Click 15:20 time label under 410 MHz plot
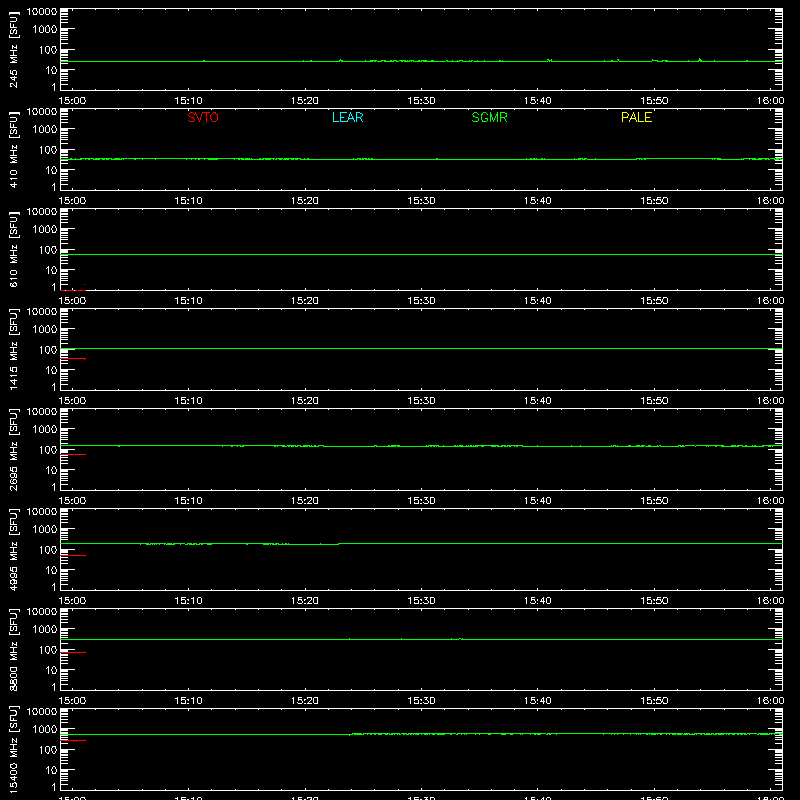This screenshot has width=800, height=800. [305, 201]
